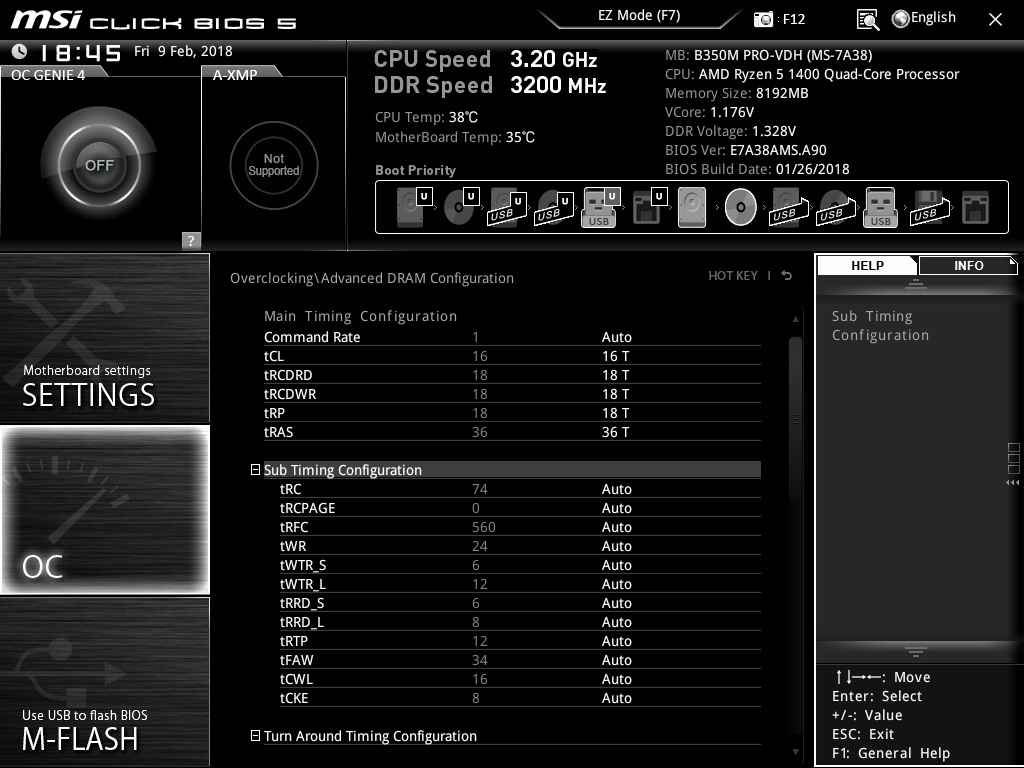Open the tRFC Auto value dropdown
This screenshot has width=1024, height=768.
coord(616,527)
